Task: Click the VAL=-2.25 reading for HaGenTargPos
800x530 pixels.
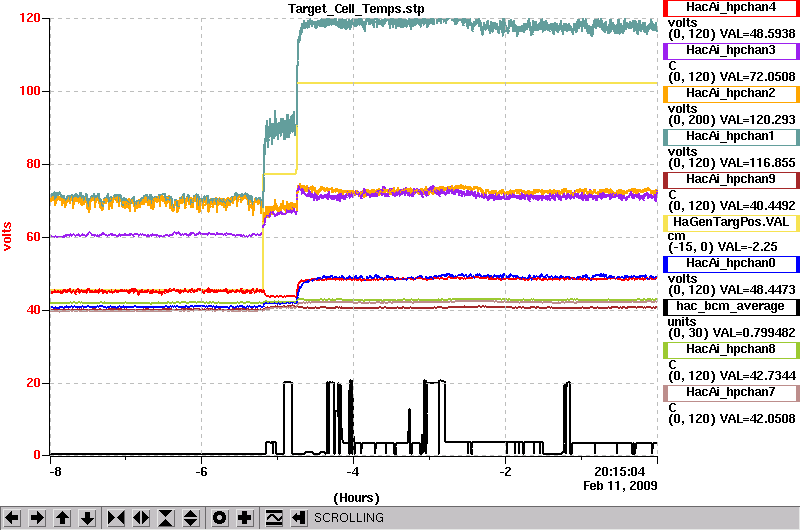Action: (x=747, y=247)
